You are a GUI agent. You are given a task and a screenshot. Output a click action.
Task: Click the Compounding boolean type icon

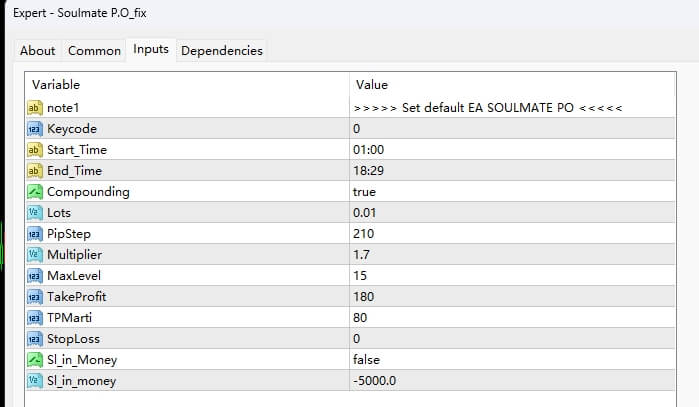pyautogui.click(x=35, y=191)
